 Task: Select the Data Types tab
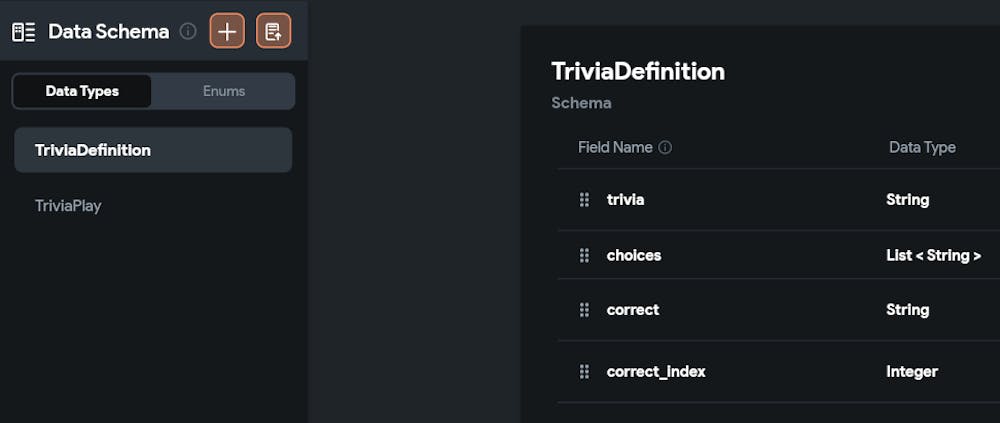pos(82,91)
